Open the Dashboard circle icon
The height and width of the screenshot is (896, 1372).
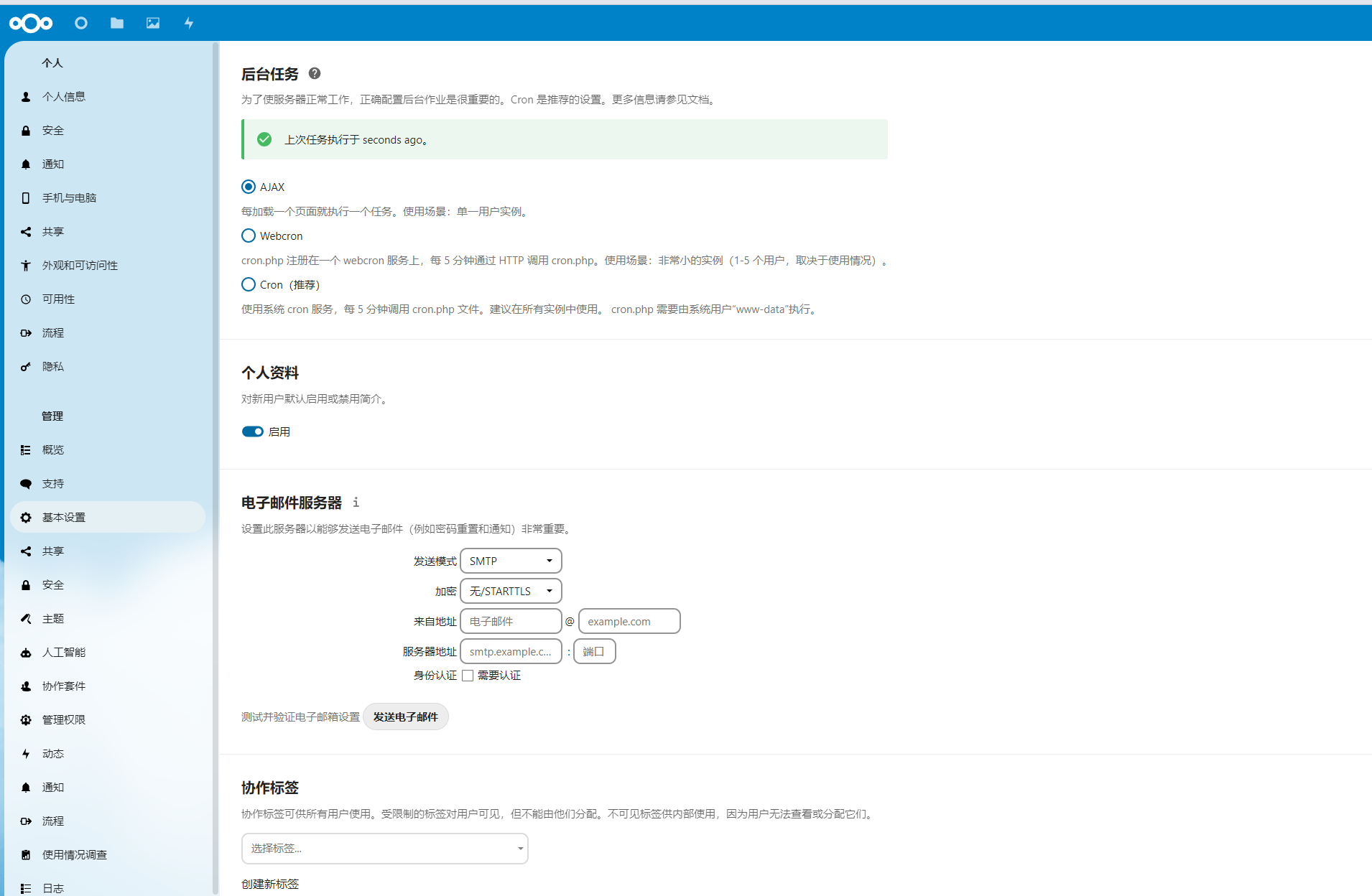point(81,23)
